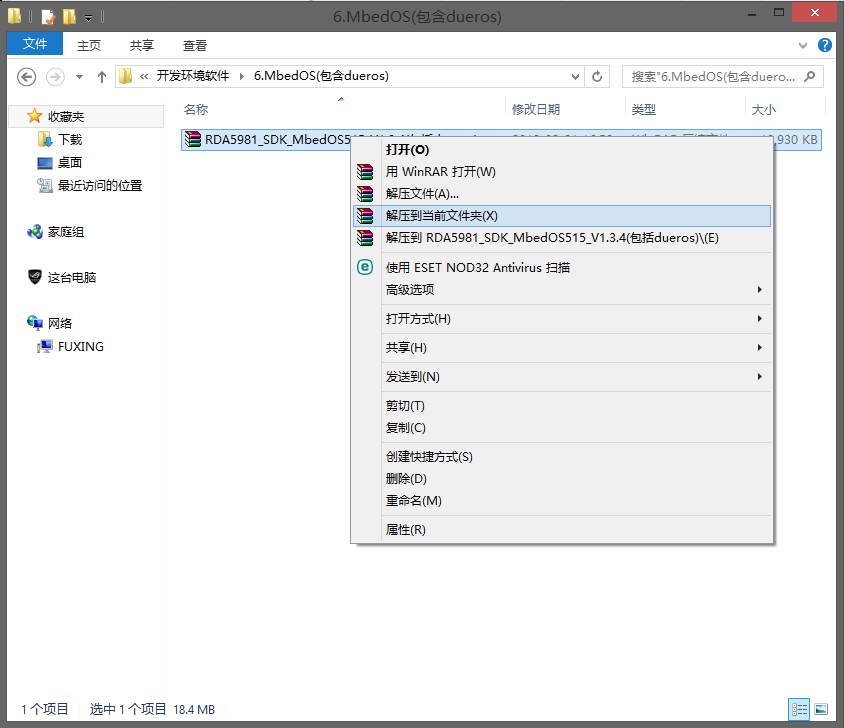
Task: Click New Folder quick access icon
Action: 69,17
